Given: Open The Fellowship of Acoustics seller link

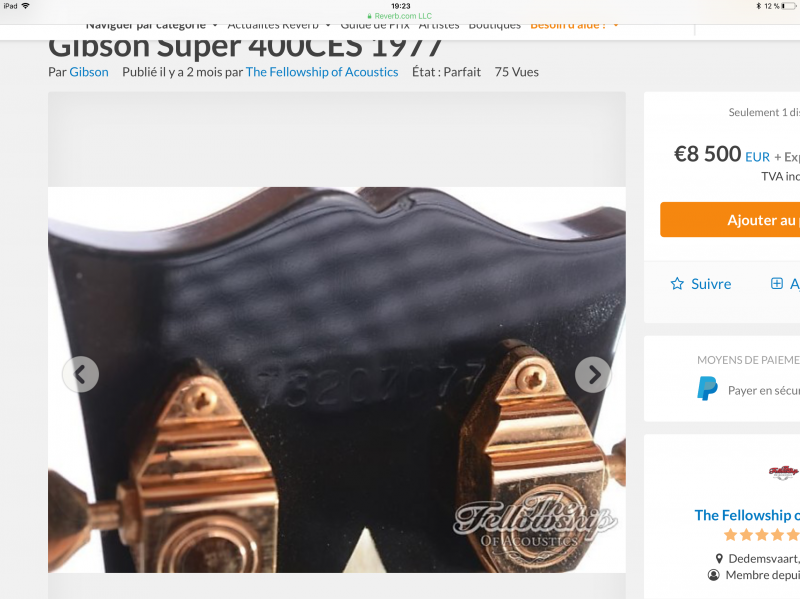Looking at the screenshot, I should [x=322, y=72].
